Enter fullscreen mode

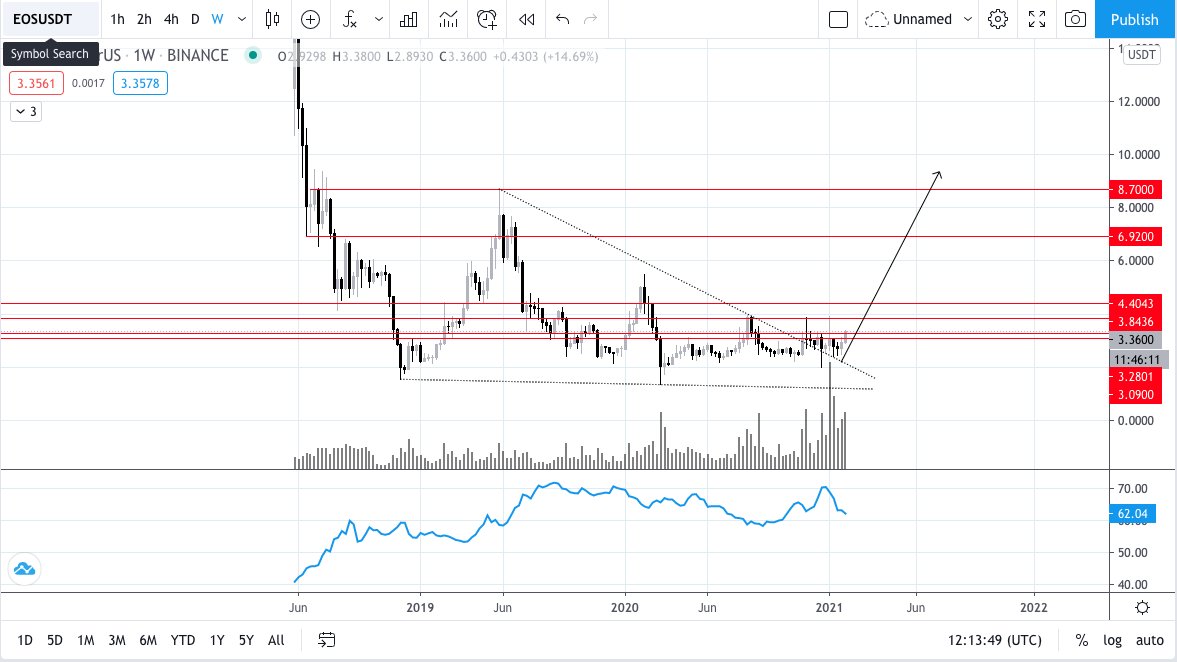pyautogui.click(x=1037, y=20)
